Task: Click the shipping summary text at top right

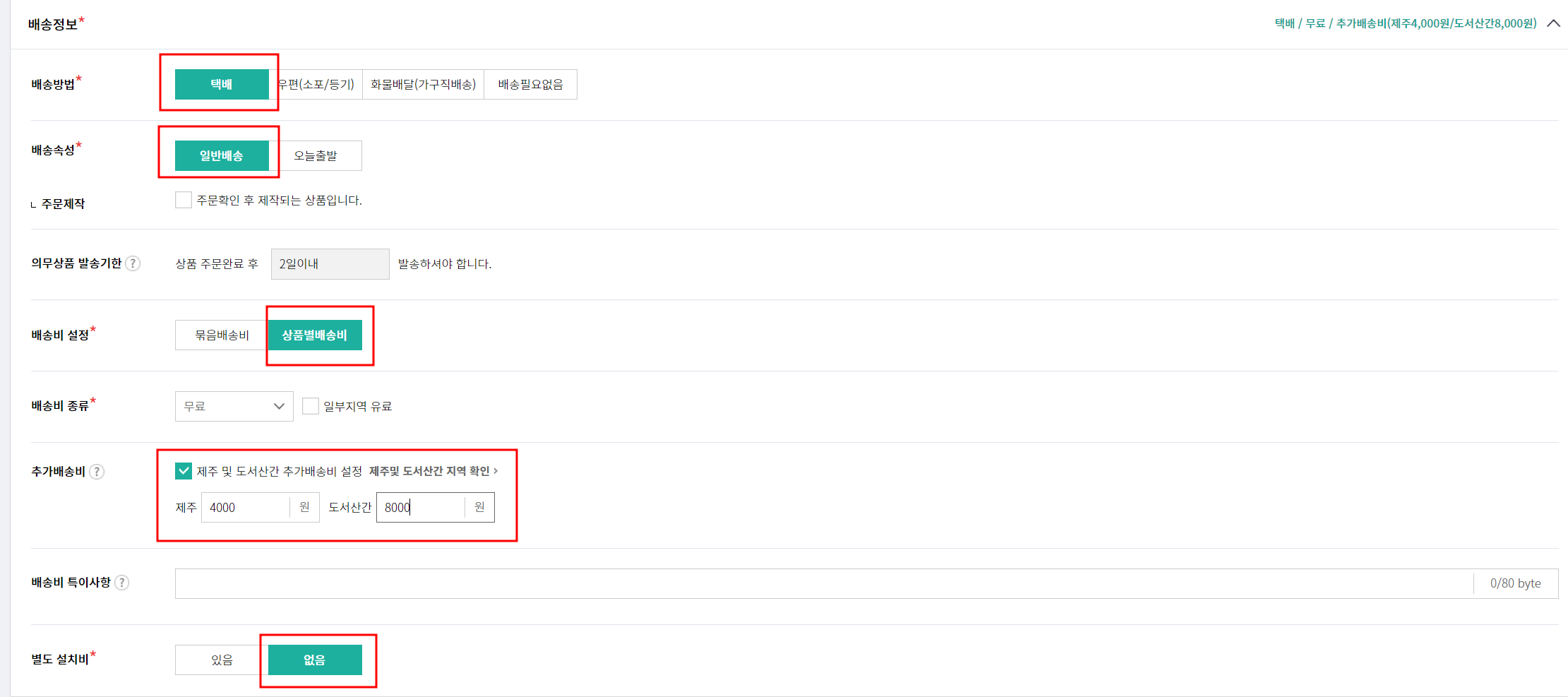Action: click(1405, 23)
